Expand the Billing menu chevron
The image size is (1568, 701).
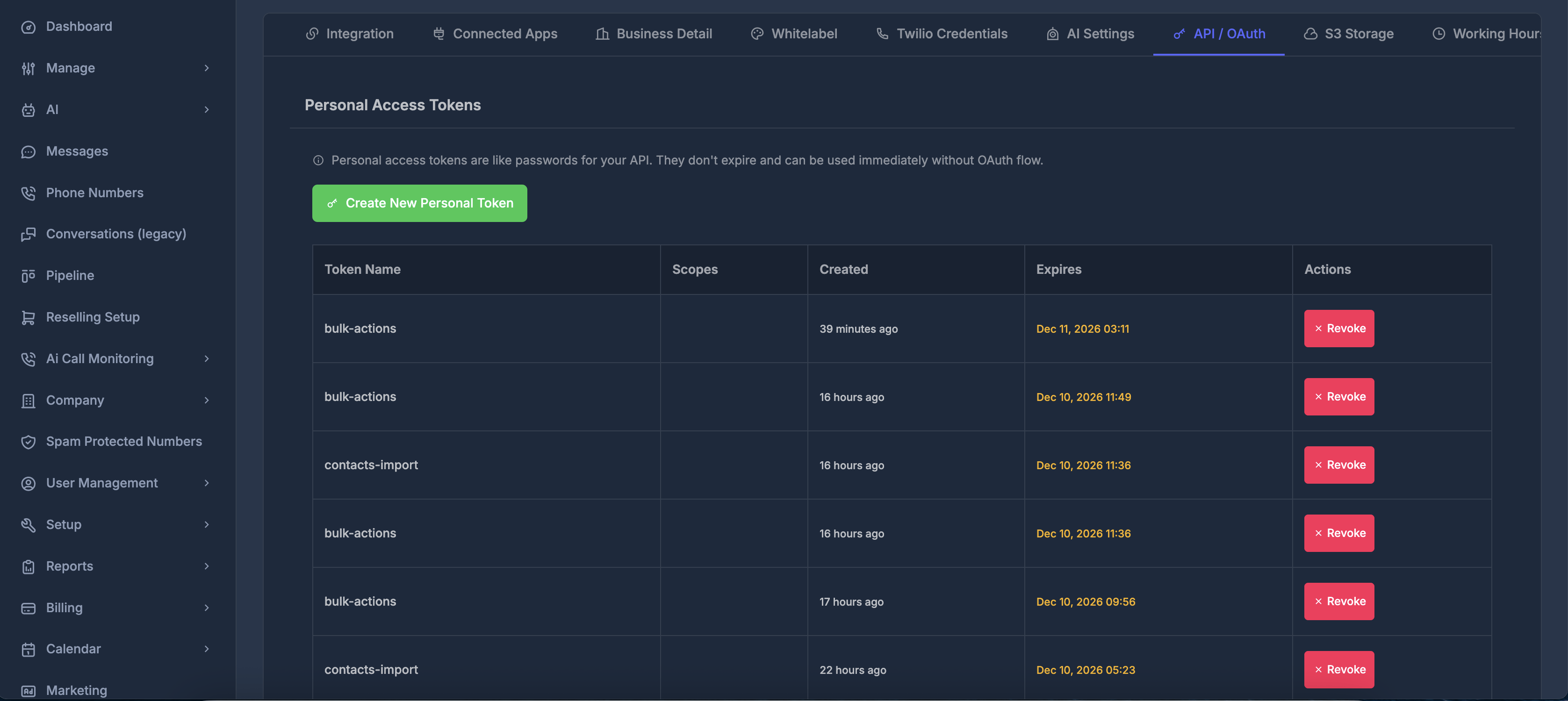coord(206,608)
